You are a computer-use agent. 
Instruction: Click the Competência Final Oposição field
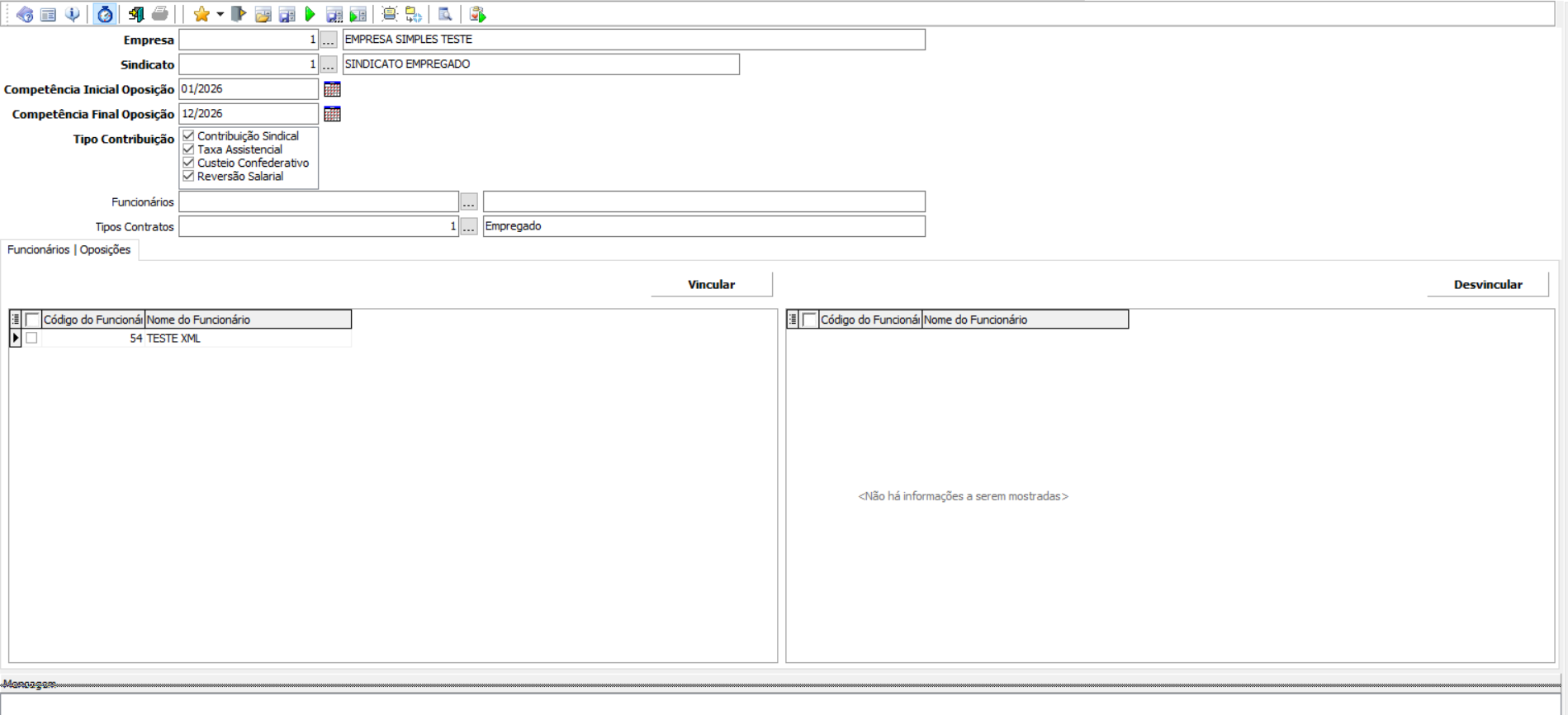pyautogui.click(x=248, y=114)
